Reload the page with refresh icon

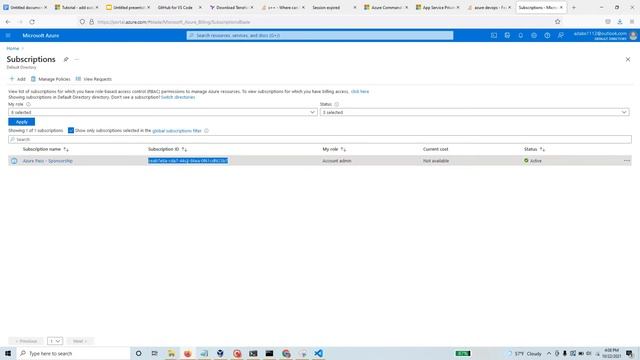click(32, 22)
